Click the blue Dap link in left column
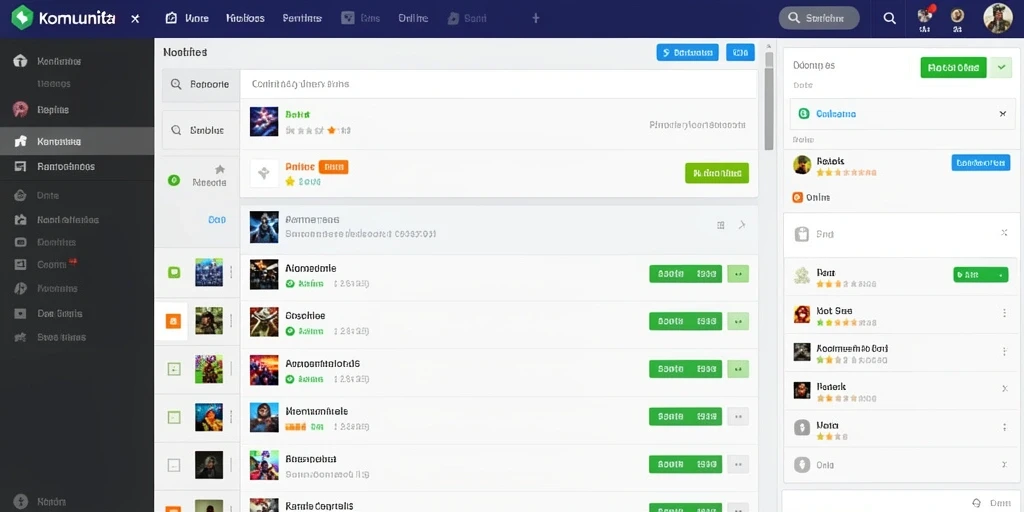Screen dimensions: 1024x512 [217, 220]
